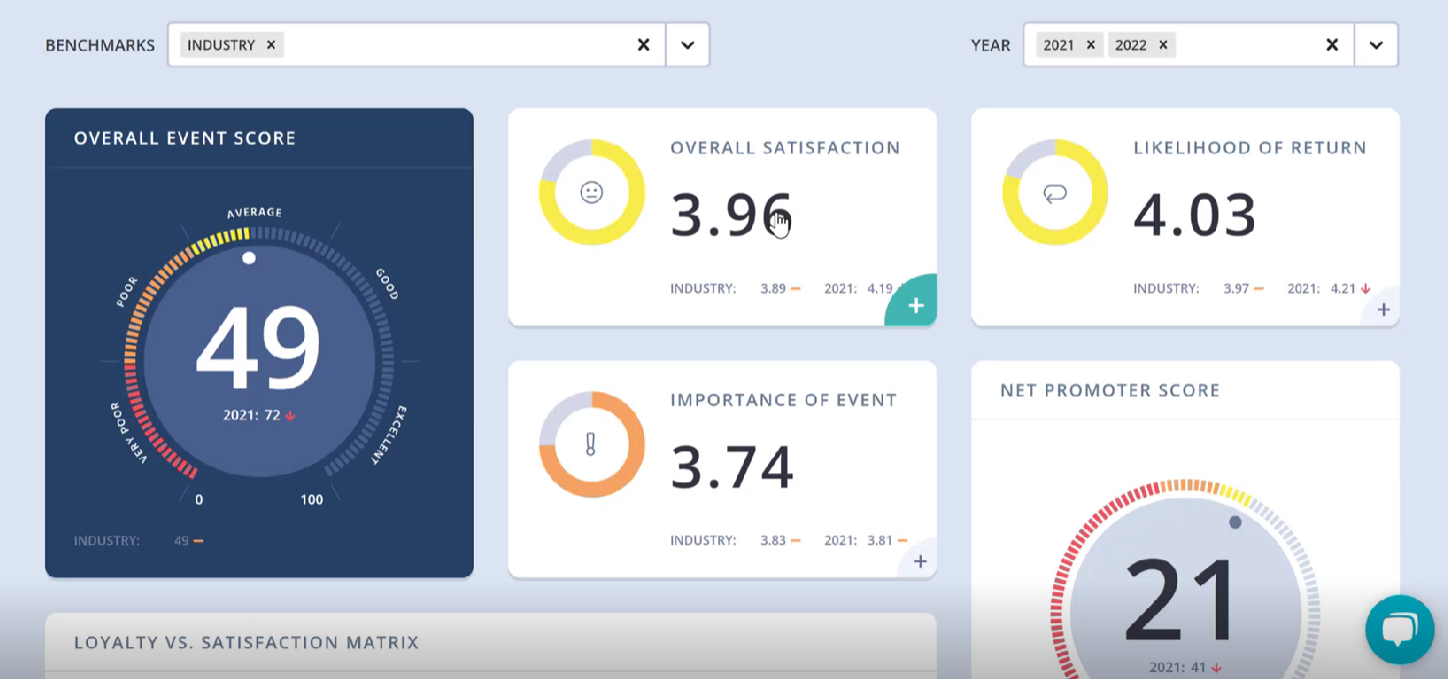Remove the INDUSTRY benchmark tag
1448x679 pixels.
(270, 45)
